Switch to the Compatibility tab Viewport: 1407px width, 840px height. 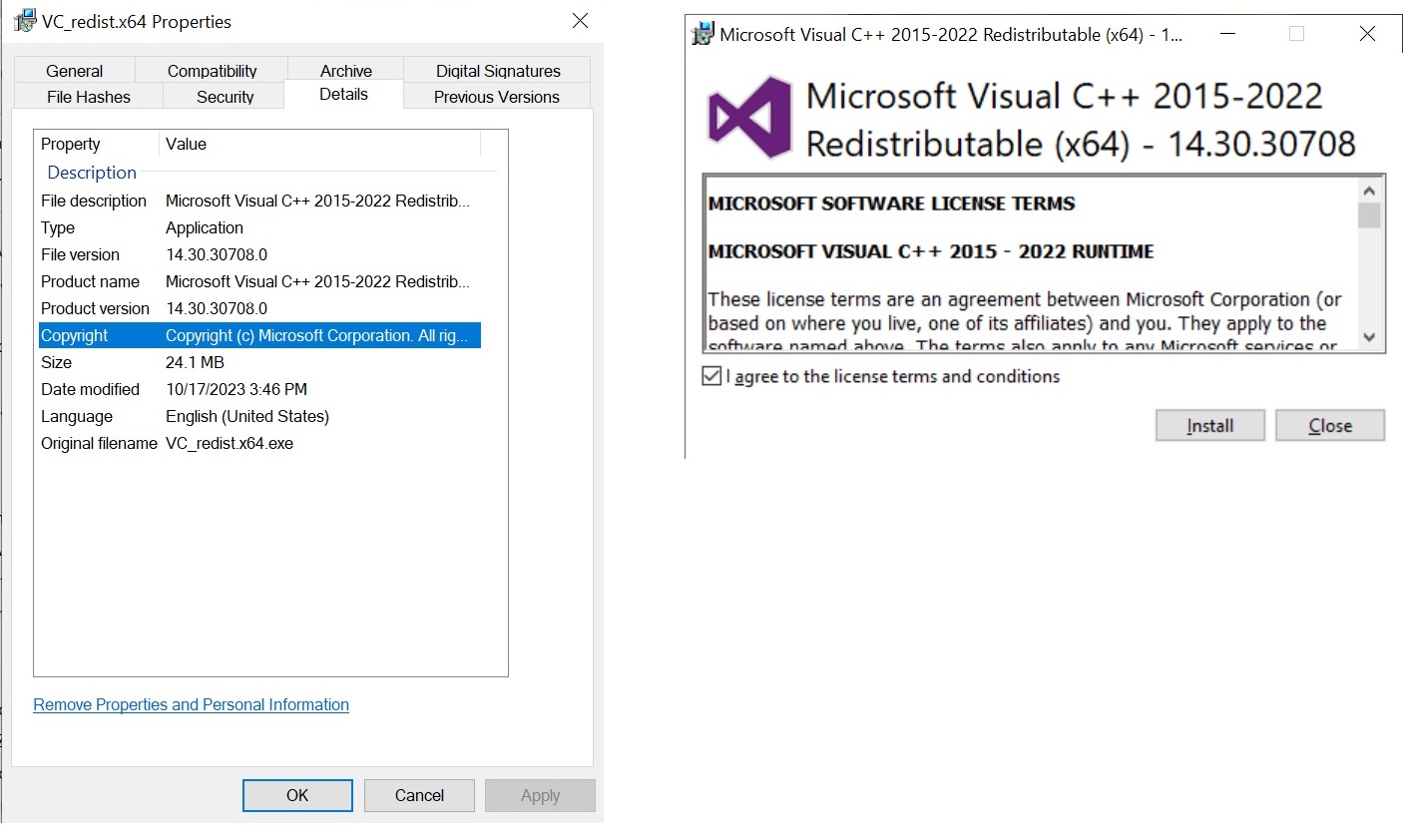tap(212, 71)
